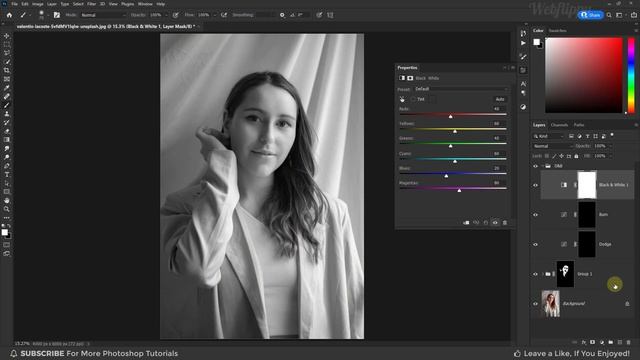Reset adjustment defaults in Properties panel
This screenshot has height=360, width=640.
[x=486, y=223]
